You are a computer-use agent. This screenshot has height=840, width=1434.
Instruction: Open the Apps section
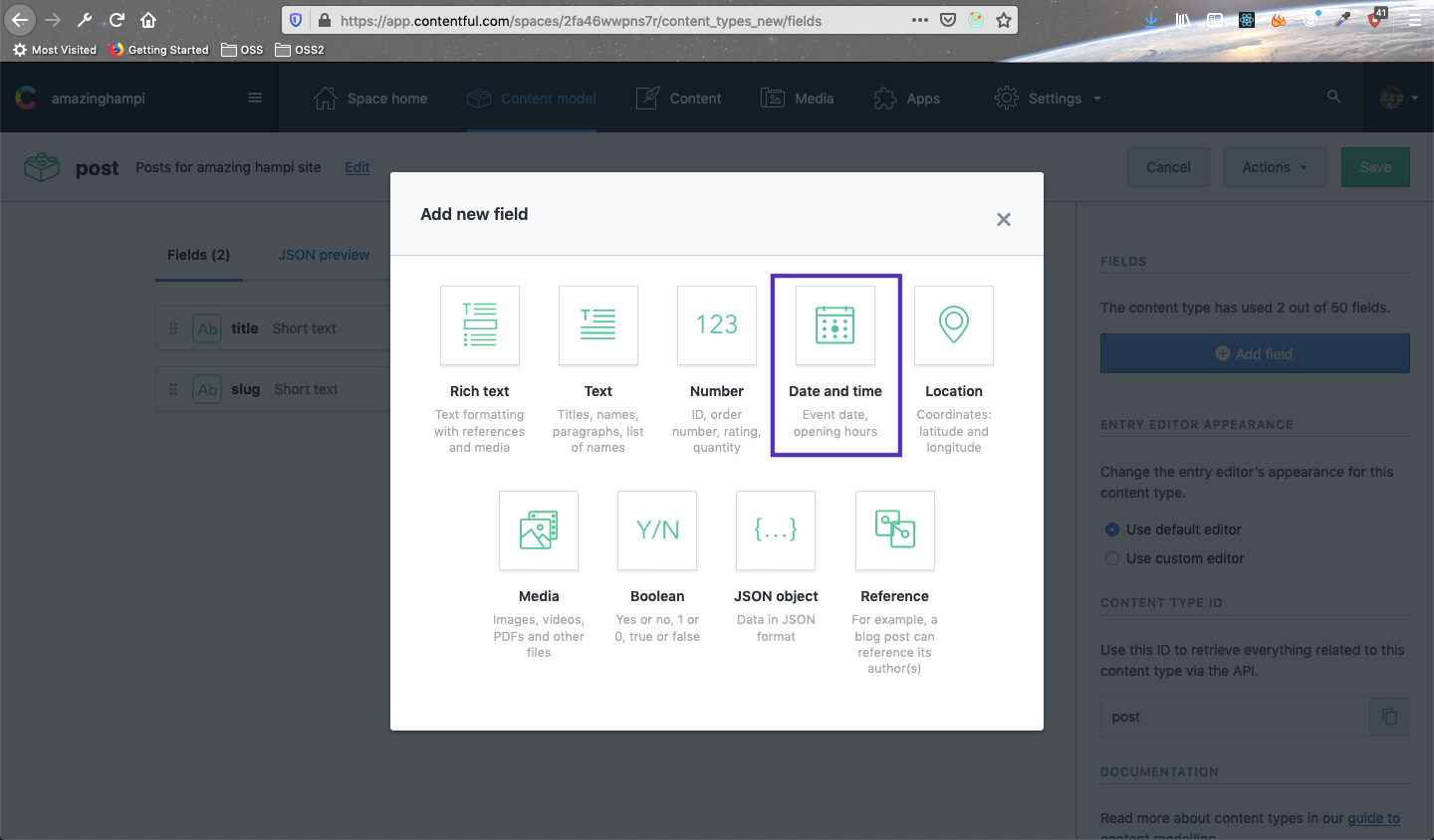tap(906, 98)
